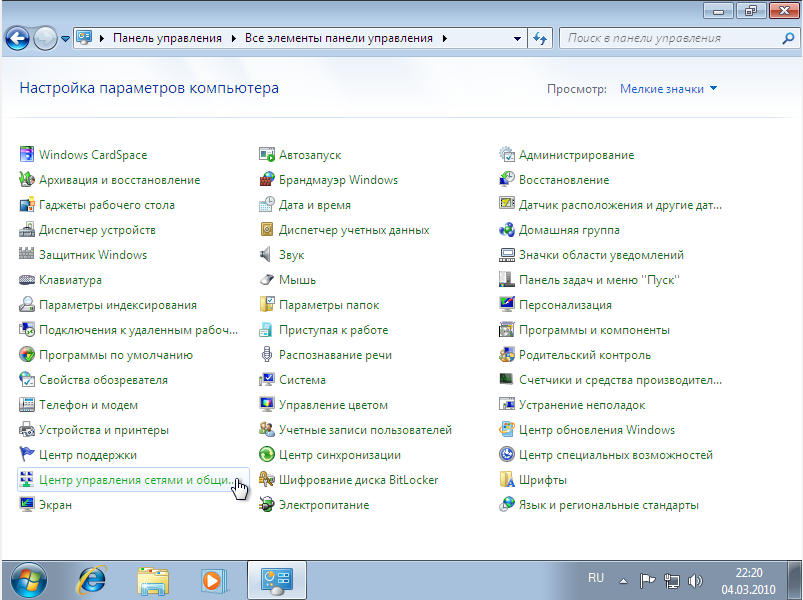803x600 pixels.
Task: Open Параметры папок link
Action: (329, 305)
